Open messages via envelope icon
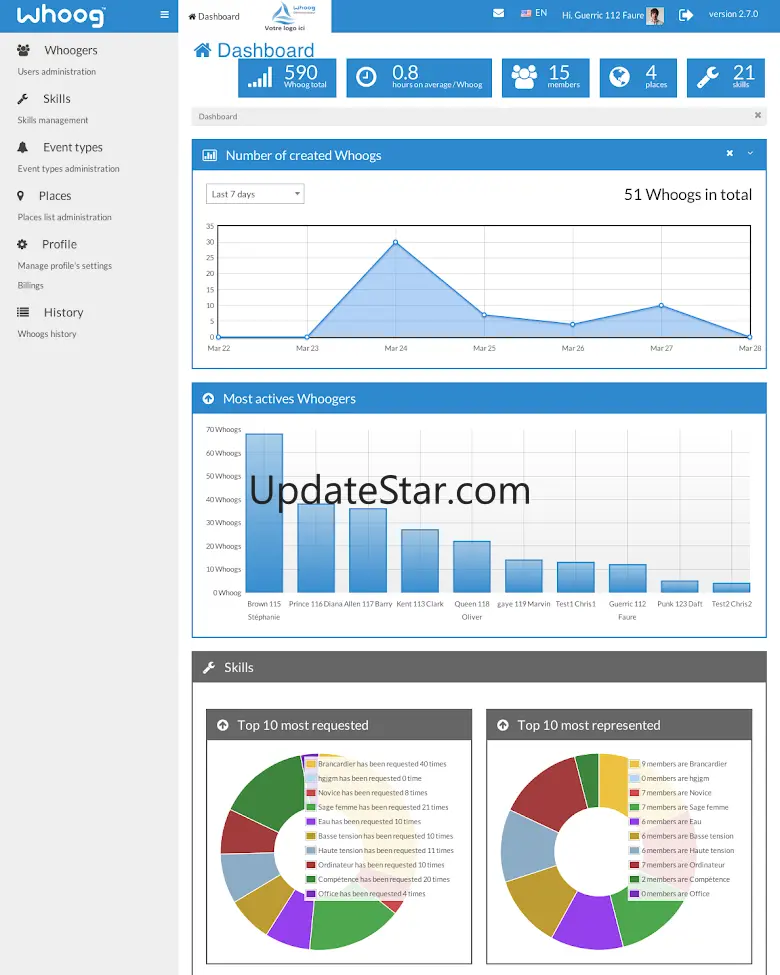 pyautogui.click(x=498, y=13)
